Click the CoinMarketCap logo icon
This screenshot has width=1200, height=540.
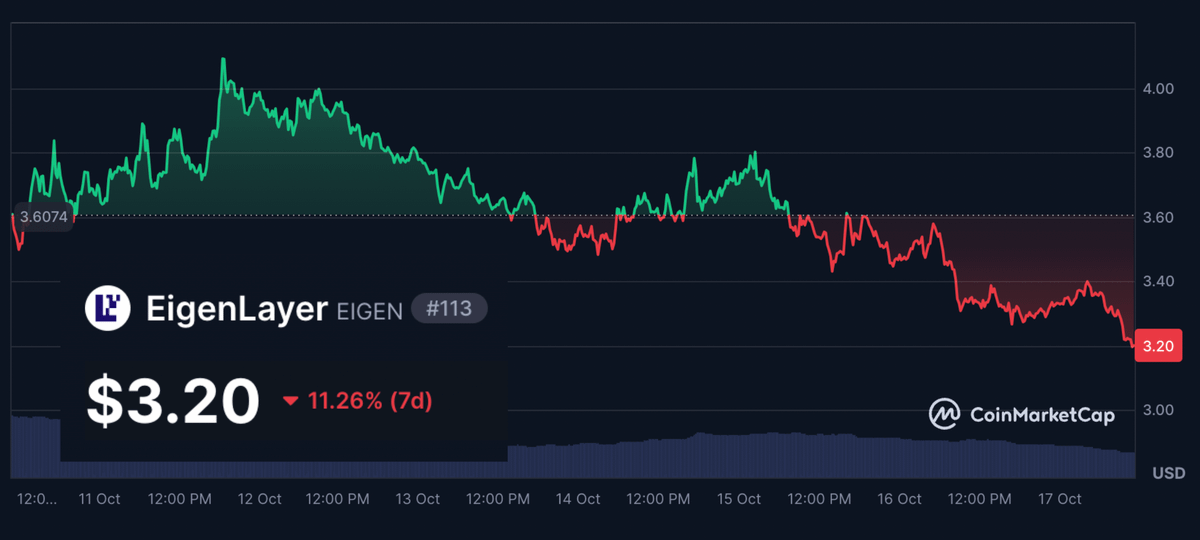coord(944,414)
